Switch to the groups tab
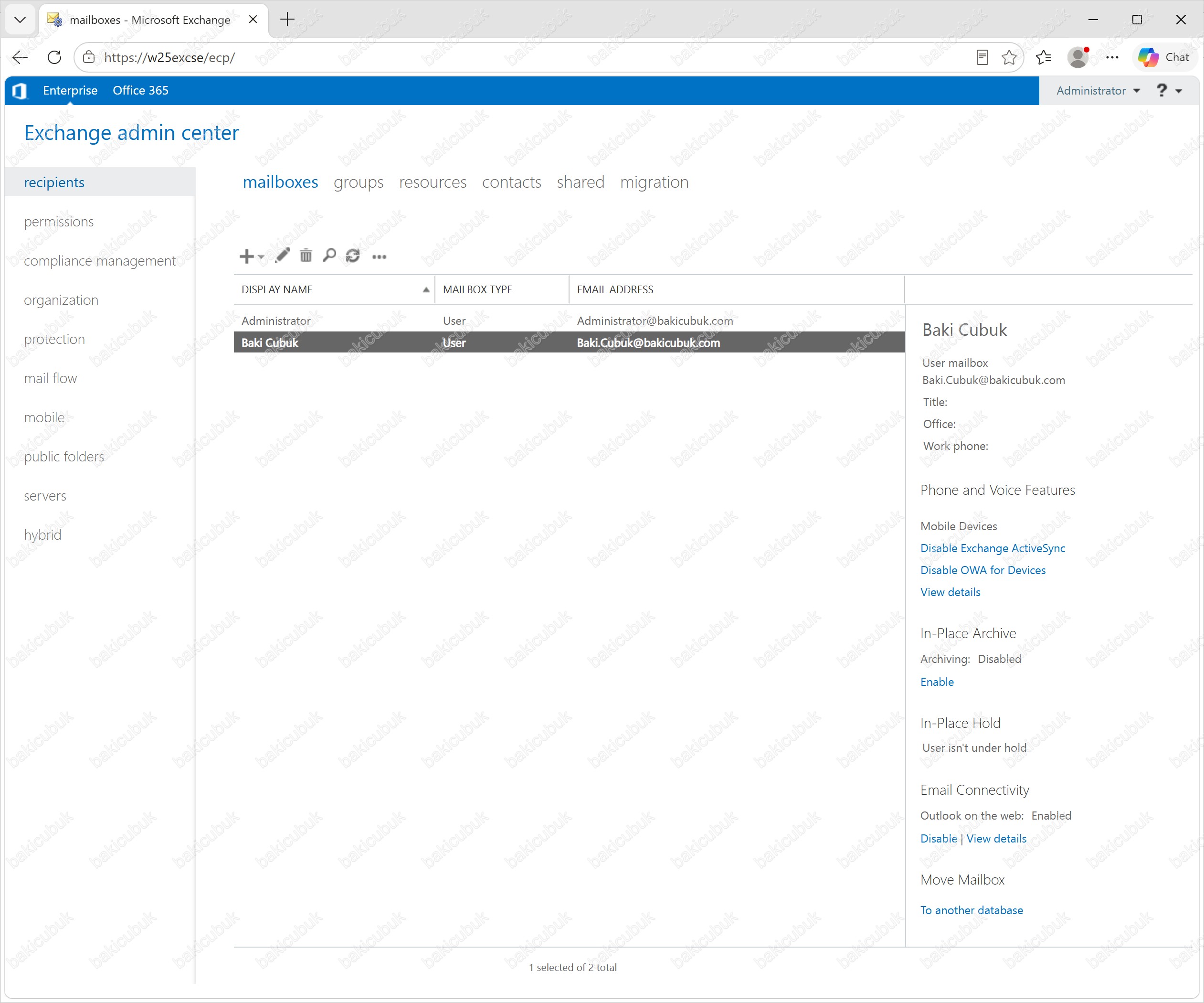This screenshot has height=1003, width=1204. click(359, 182)
